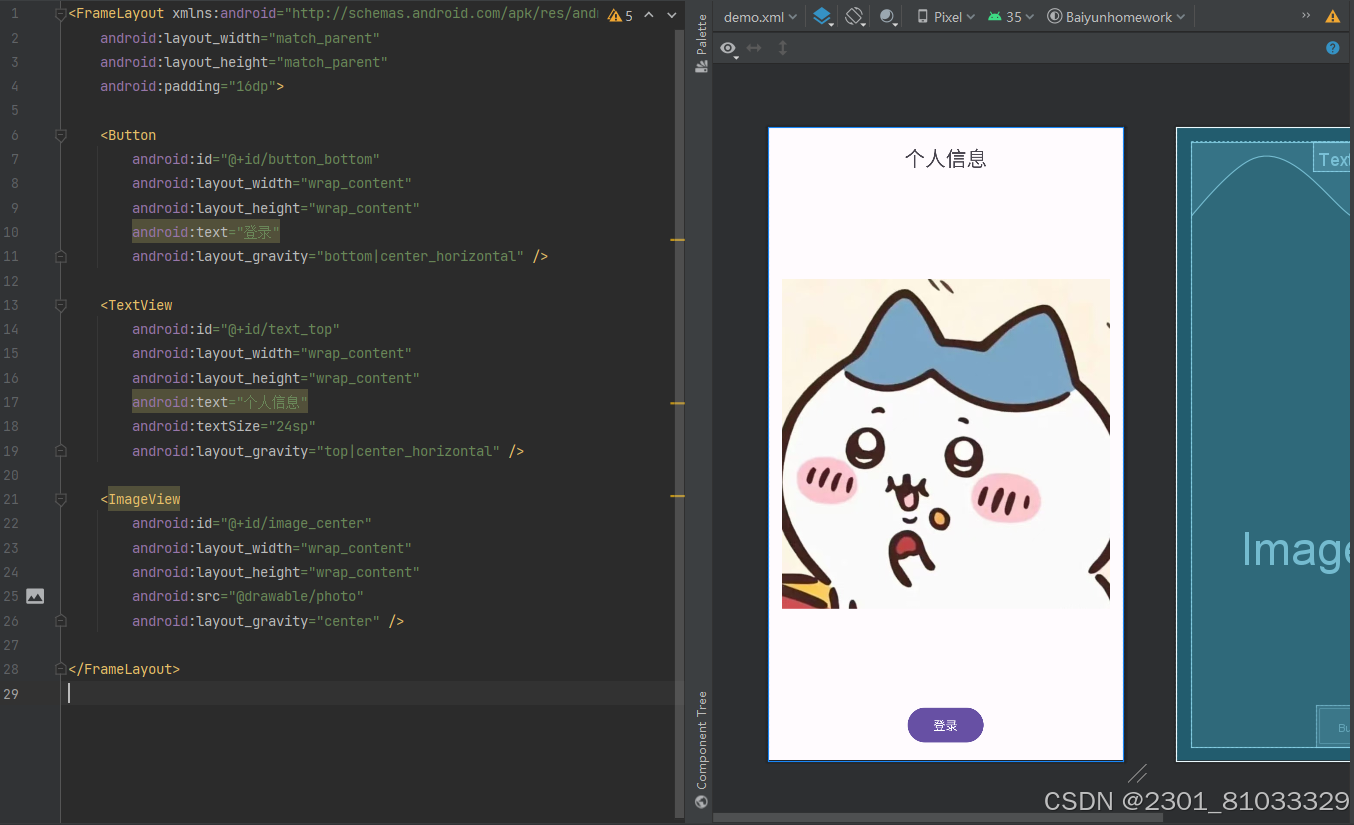This screenshot has height=825, width=1354.
Task: Select the TextView outline in blueprint view
Action: pos(1331,158)
